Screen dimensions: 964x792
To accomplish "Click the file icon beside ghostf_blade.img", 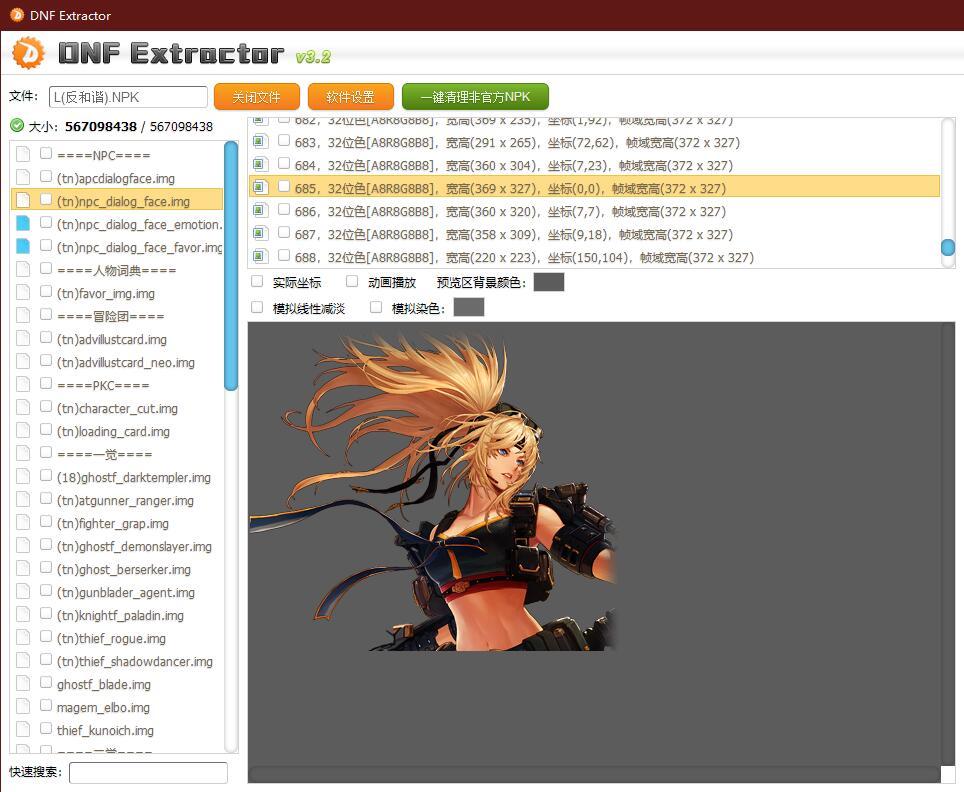I will (x=22, y=684).
